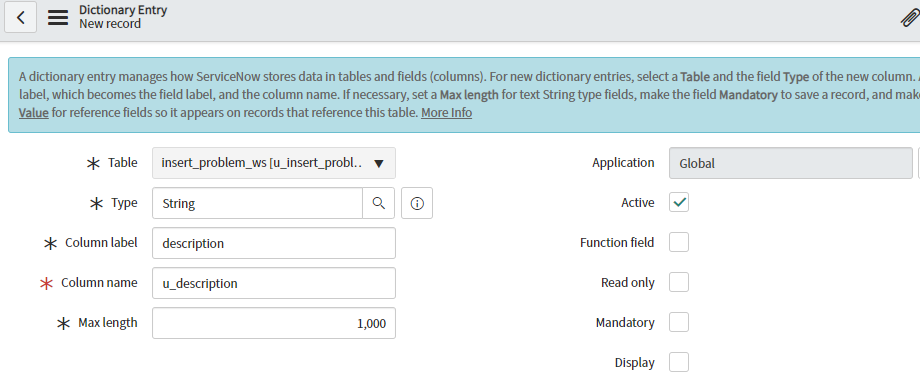The width and height of the screenshot is (920, 386).
Task: Edit the Column label description field
Action: pyautogui.click(x=274, y=243)
